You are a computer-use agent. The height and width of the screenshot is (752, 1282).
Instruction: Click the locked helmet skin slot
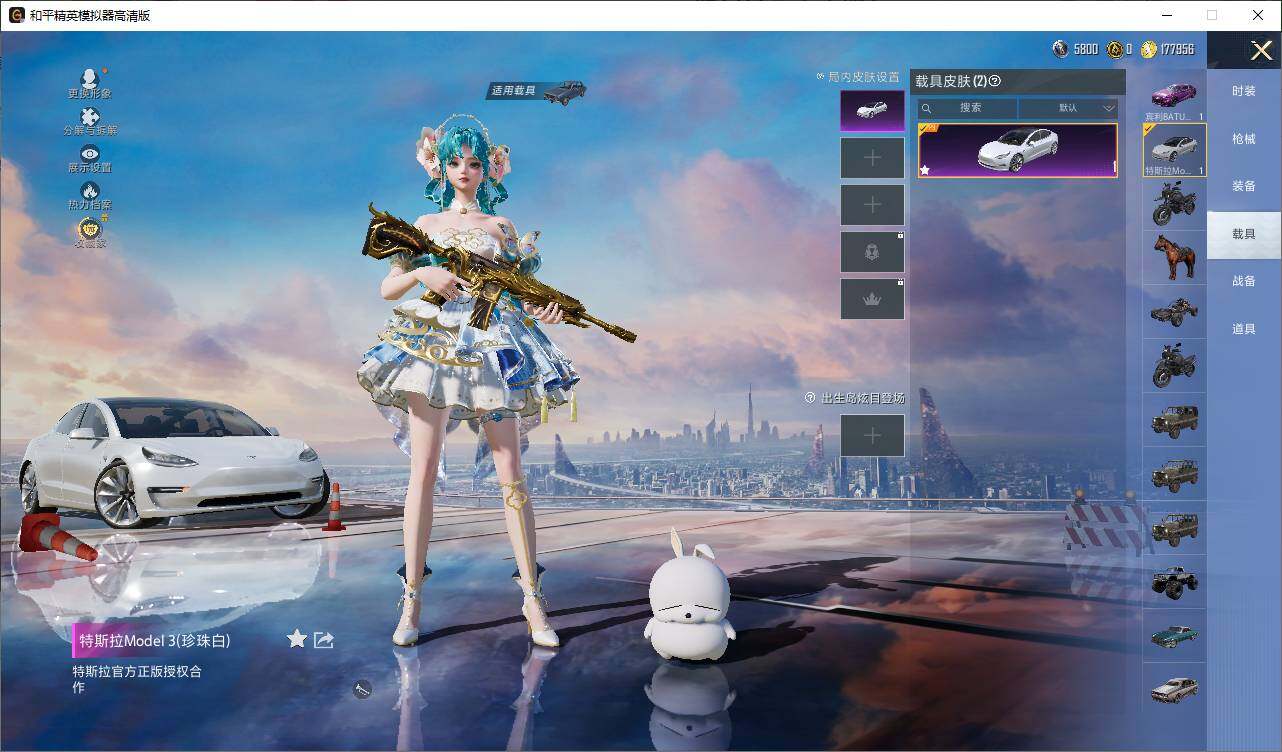tap(872, 252)
